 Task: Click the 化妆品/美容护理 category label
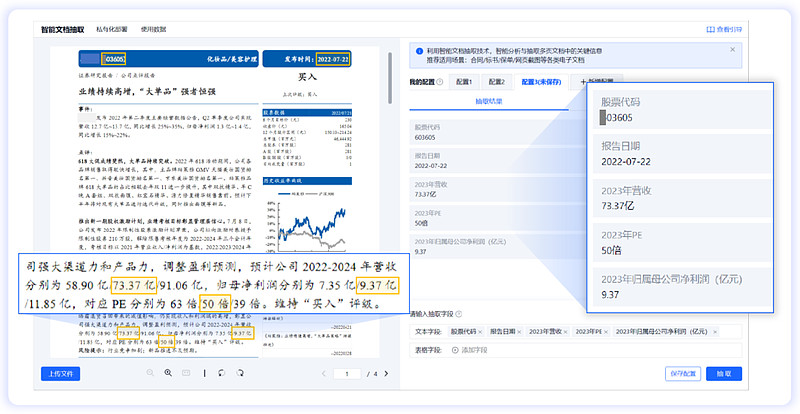232,59
